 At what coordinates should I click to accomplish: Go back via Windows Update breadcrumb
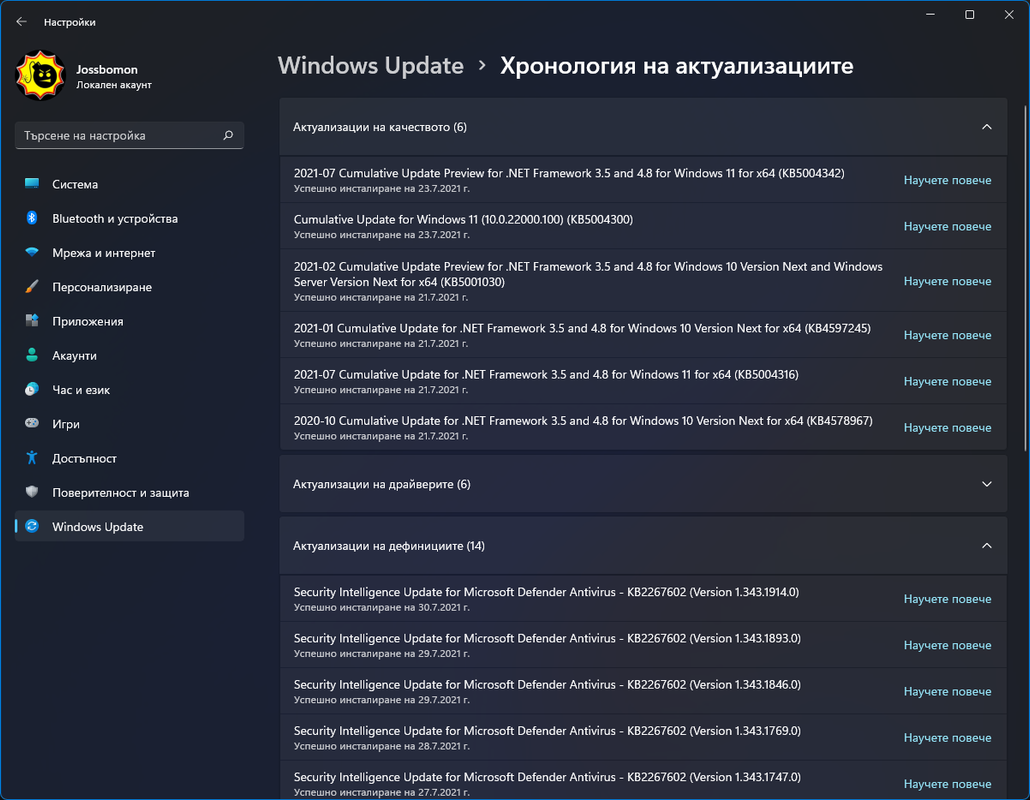[x=370, y=66]
